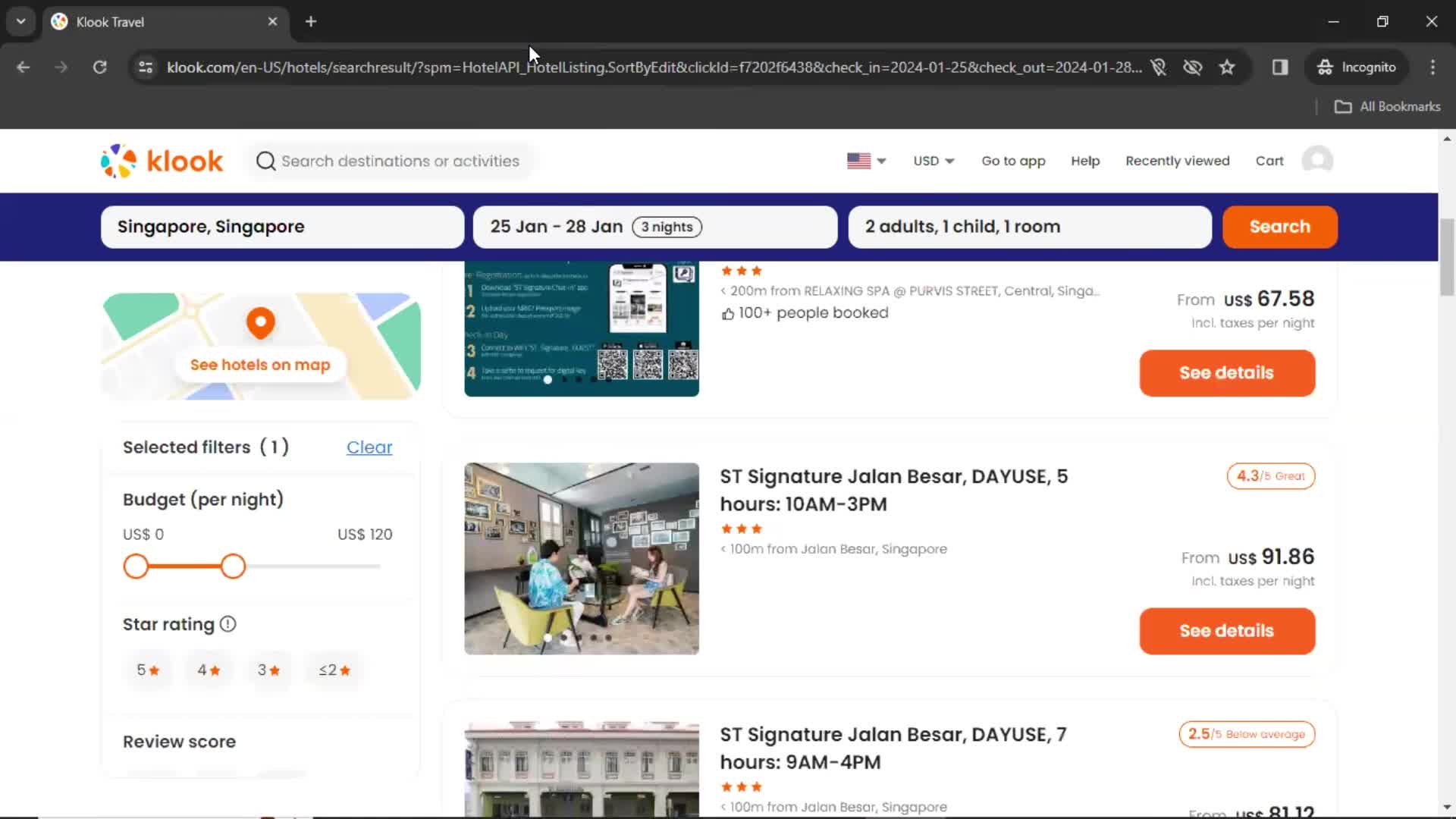
Task: Clear the selected filters
Action: [x=369, y=447]
